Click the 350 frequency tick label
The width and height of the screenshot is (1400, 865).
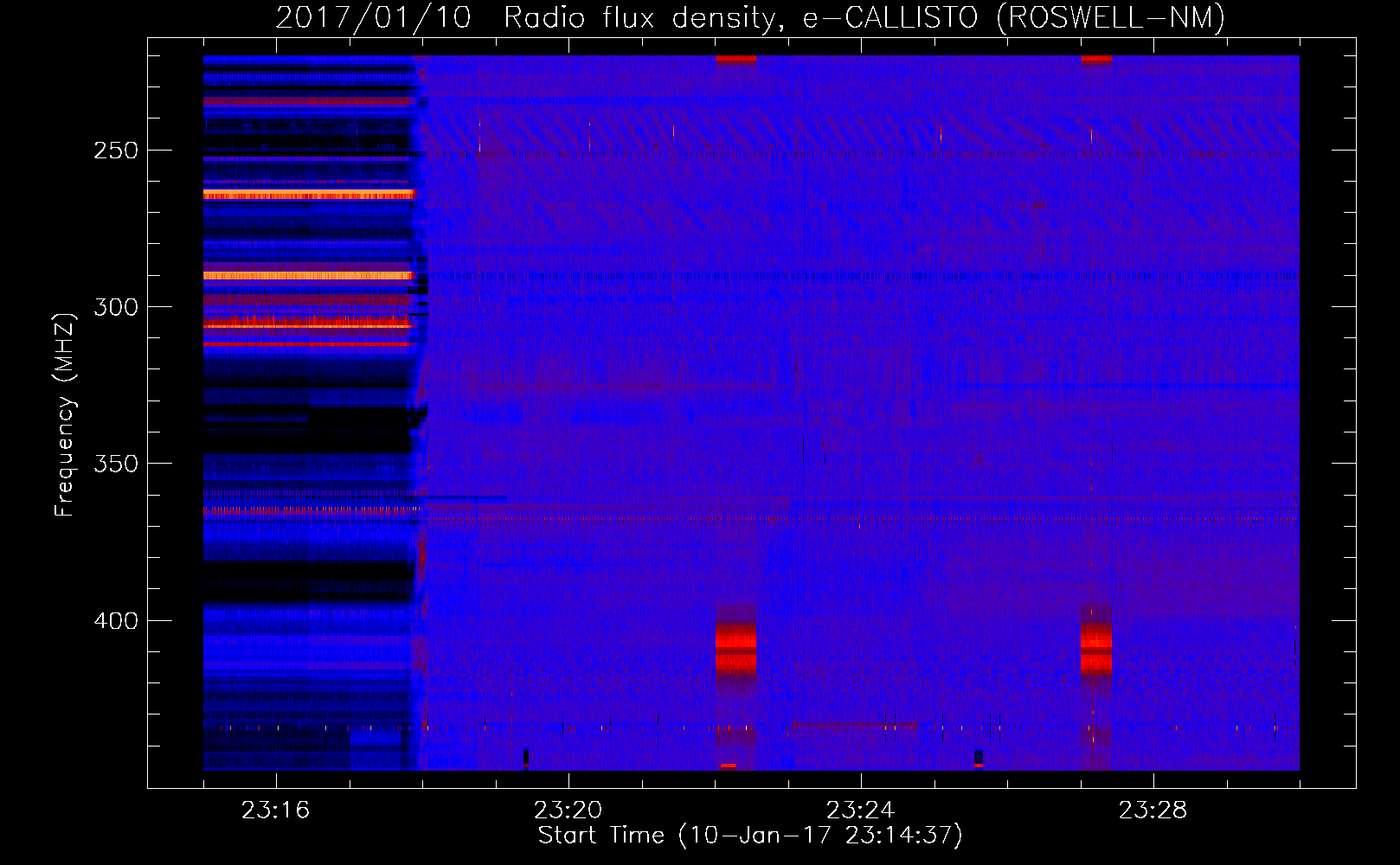116,464
